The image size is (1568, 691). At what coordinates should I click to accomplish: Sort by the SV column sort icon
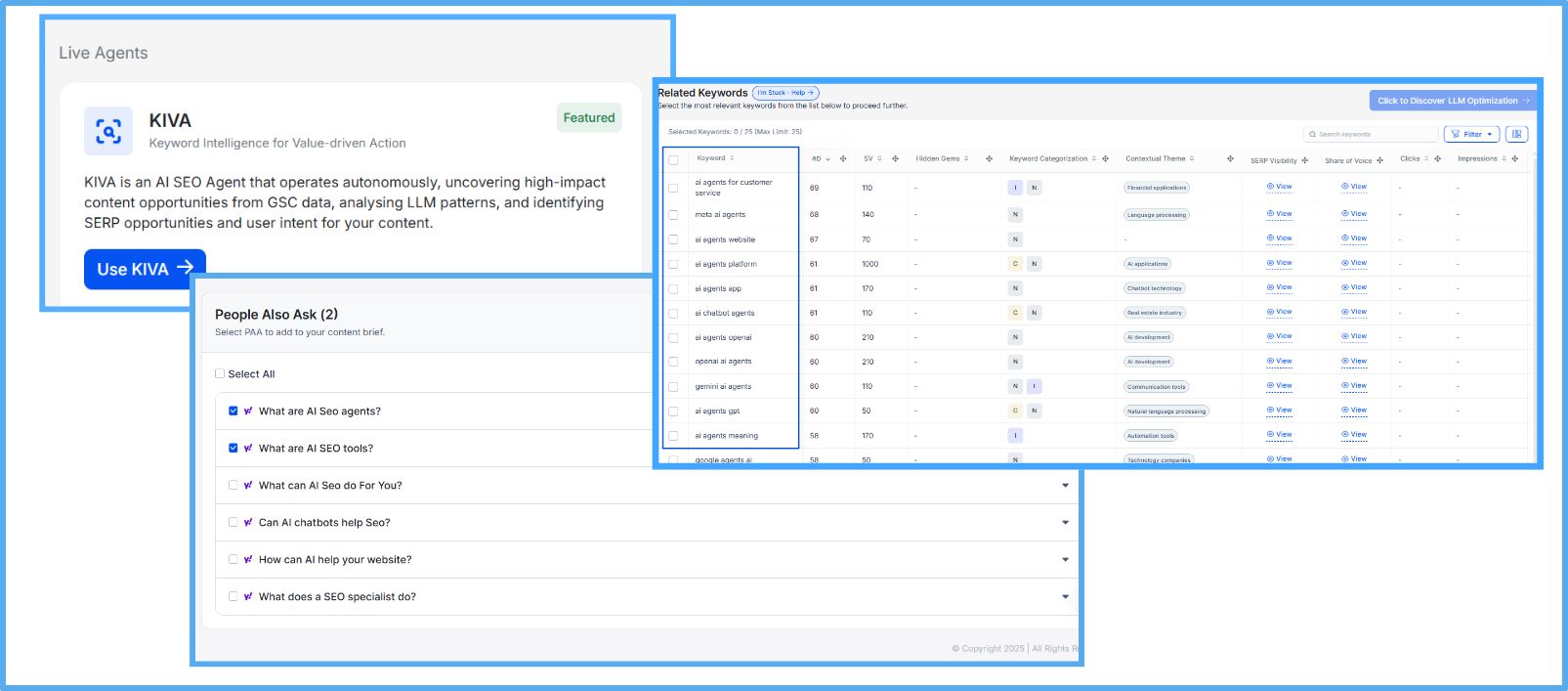(x=879, y=158)
